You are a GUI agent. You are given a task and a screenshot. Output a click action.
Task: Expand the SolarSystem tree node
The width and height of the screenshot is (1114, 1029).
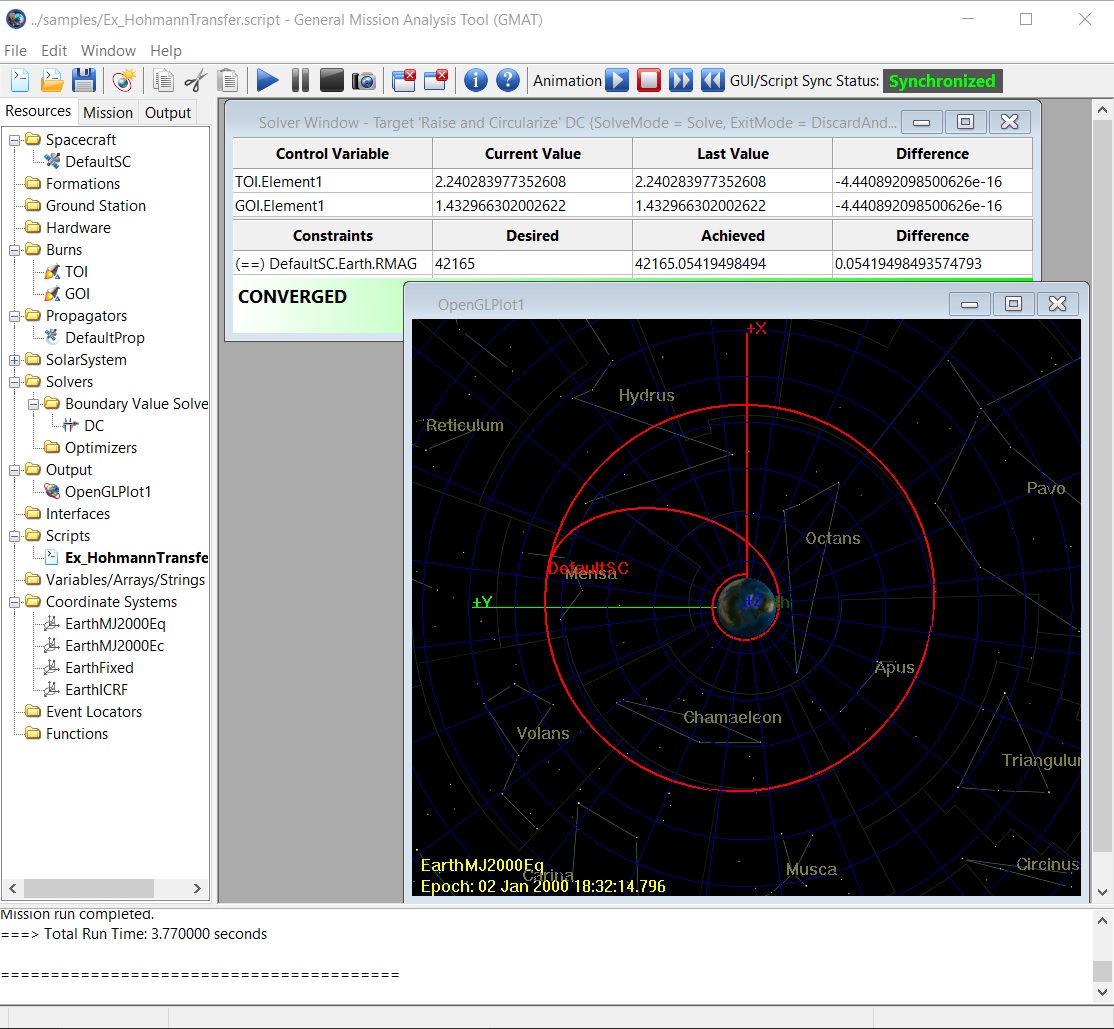click(15, 360)
